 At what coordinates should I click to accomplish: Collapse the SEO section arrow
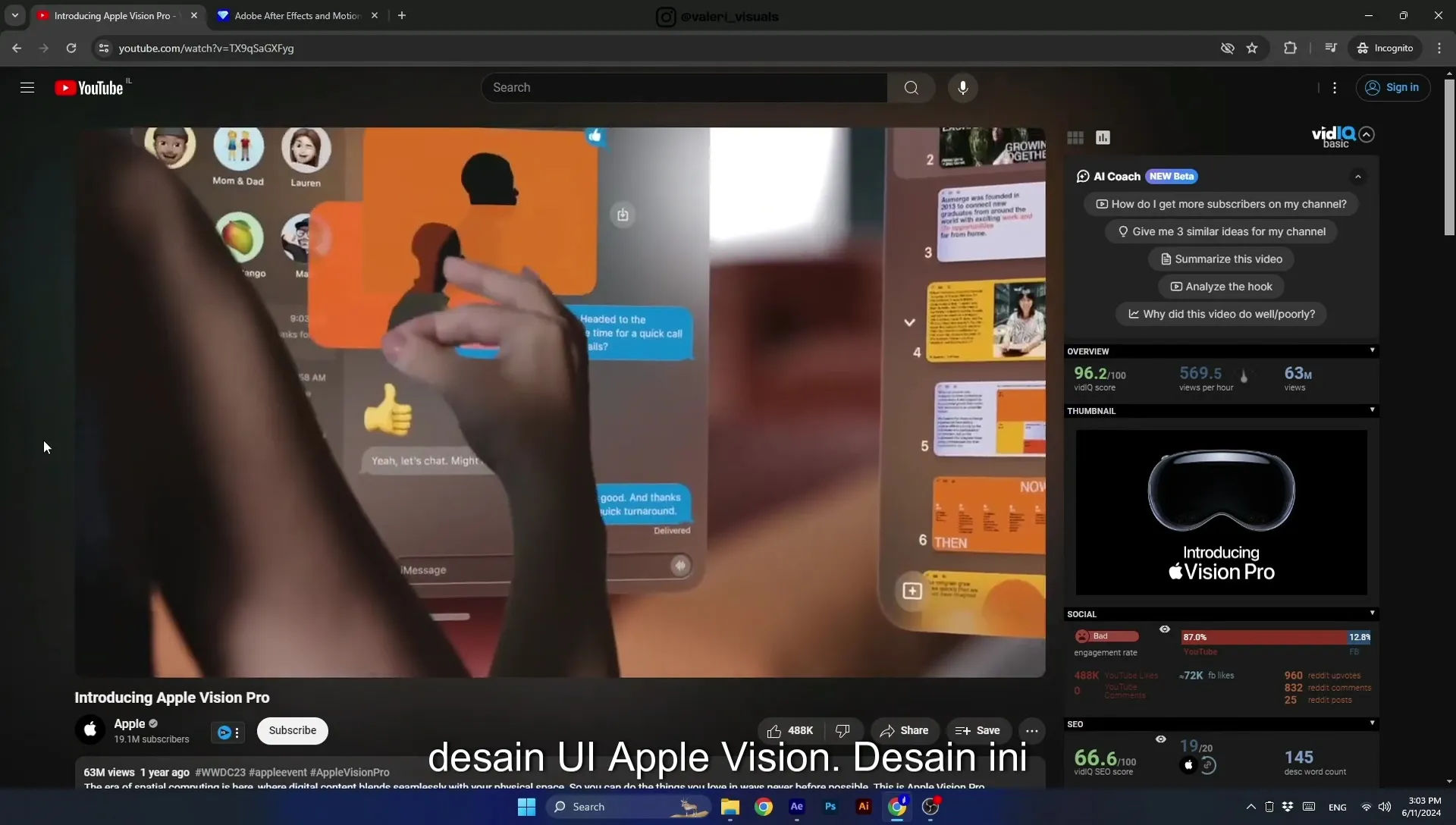[1372, 723]
